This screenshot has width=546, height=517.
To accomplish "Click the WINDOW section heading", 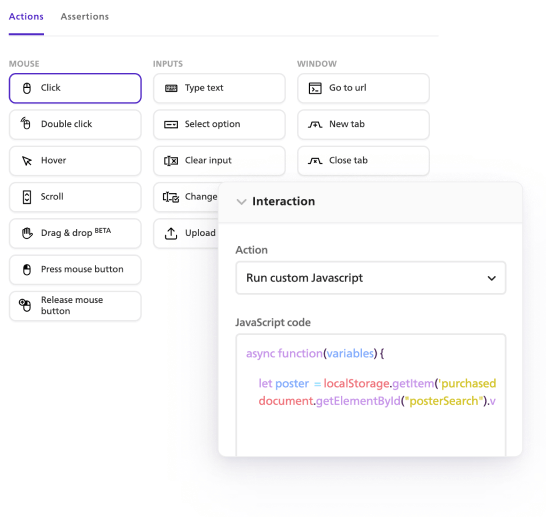I will 317,64.
